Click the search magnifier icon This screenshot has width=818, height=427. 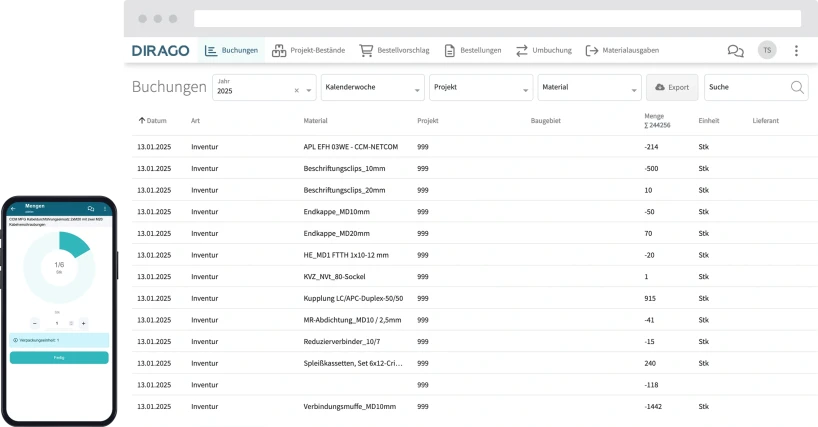pyautogui.click(x=797, y=87)
